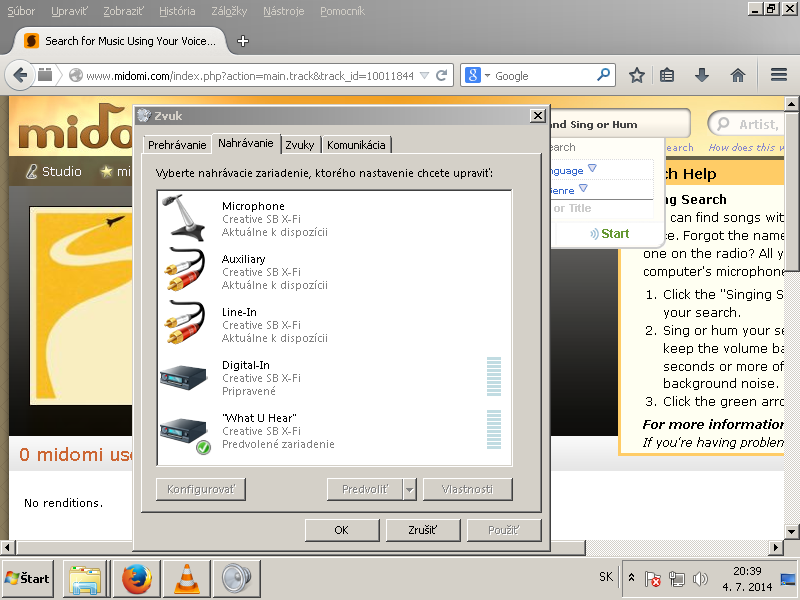
Task: Click the Digital-In level meter
Action: [494, 377]
